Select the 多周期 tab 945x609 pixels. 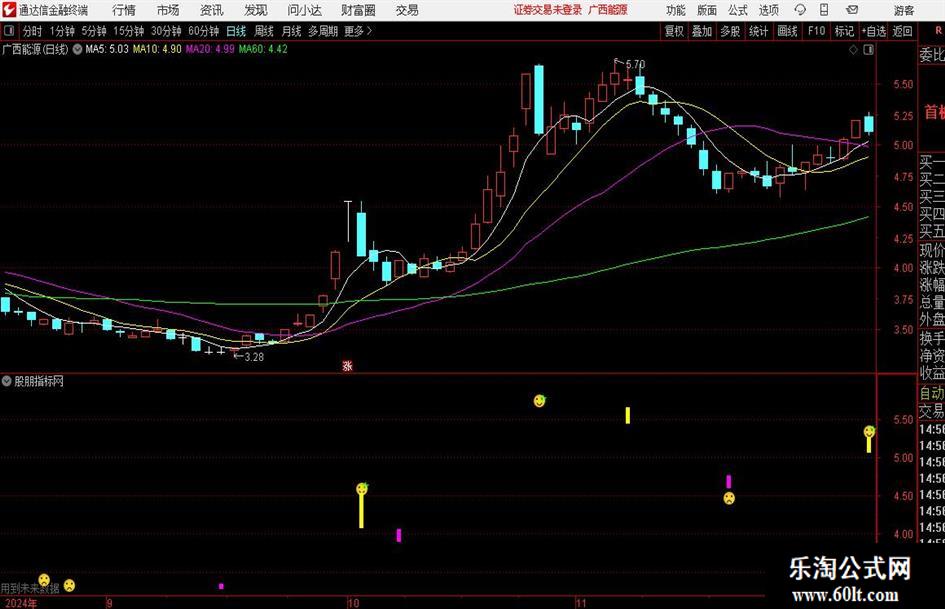pos(323,31)
